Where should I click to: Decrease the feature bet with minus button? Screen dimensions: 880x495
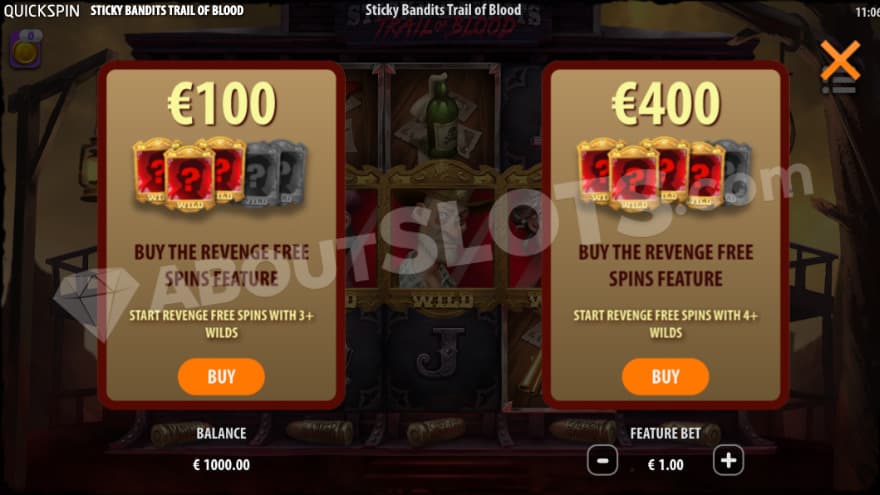point(602,461)
